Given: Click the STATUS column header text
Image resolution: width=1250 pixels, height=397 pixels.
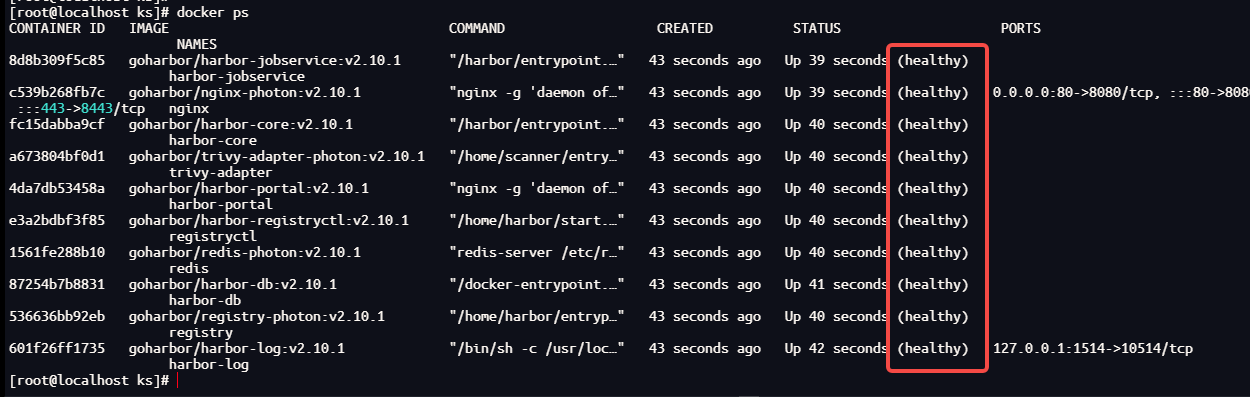Looking at the screenshot, I should point(817,29).
